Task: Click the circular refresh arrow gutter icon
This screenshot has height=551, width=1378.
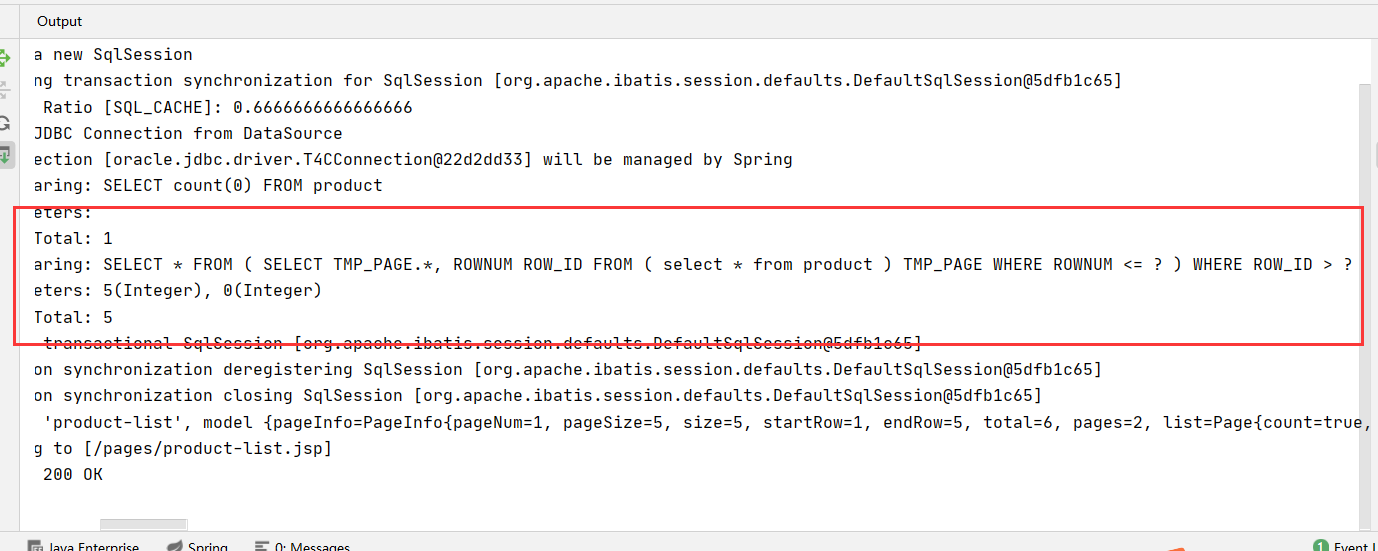Action: pos(5,123)
